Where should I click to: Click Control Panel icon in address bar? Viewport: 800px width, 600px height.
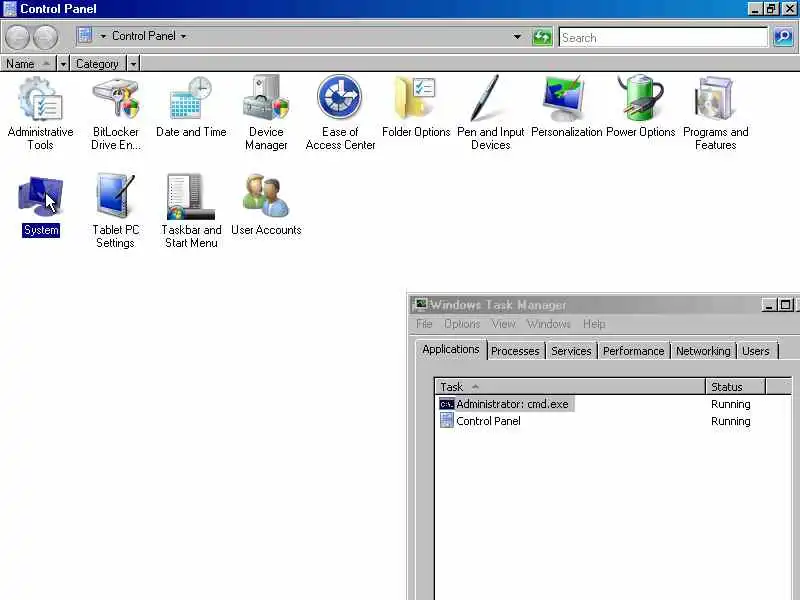pos(85,36)
